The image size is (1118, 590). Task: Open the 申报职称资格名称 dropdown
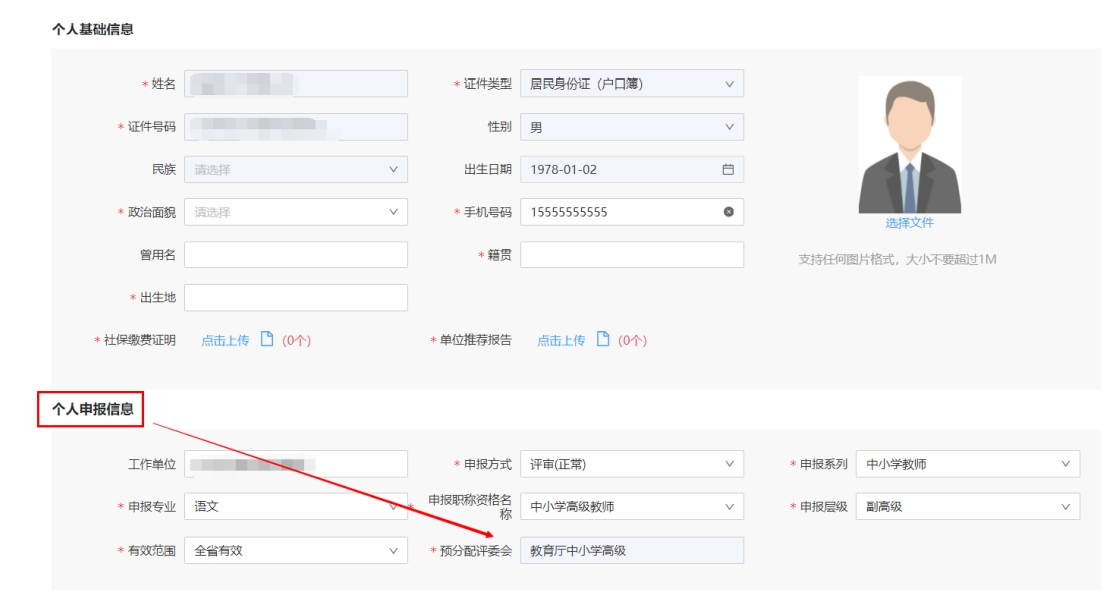[x=631, y=507]
